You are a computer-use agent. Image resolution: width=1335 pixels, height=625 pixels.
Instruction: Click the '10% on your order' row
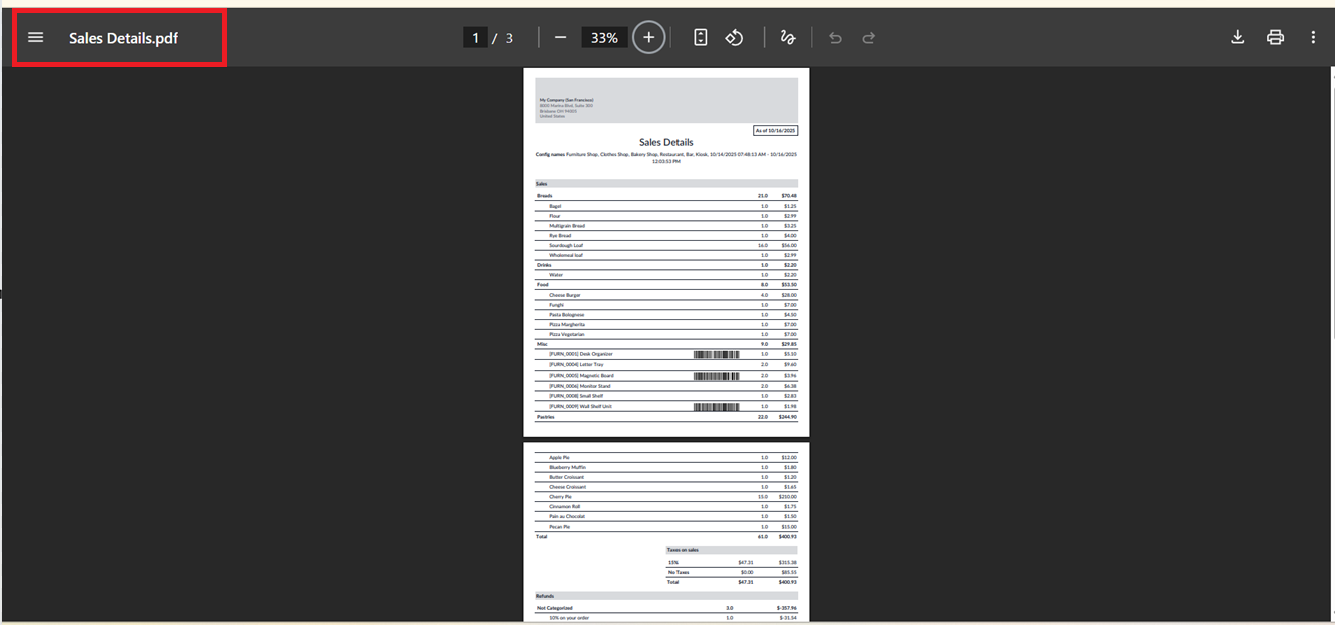[666, 618]
